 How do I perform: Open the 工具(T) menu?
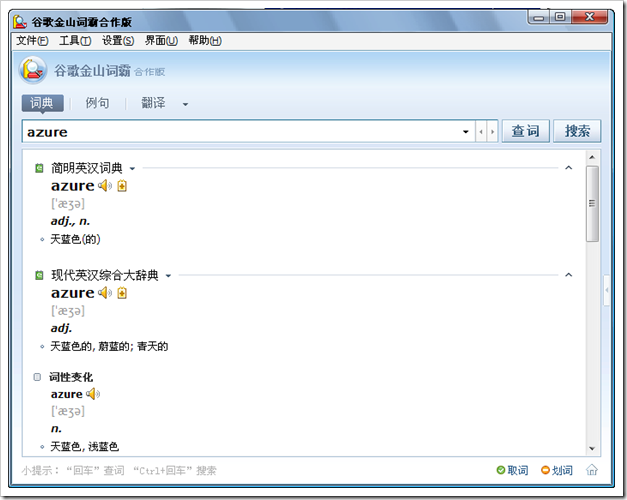[x=75, y=40]
